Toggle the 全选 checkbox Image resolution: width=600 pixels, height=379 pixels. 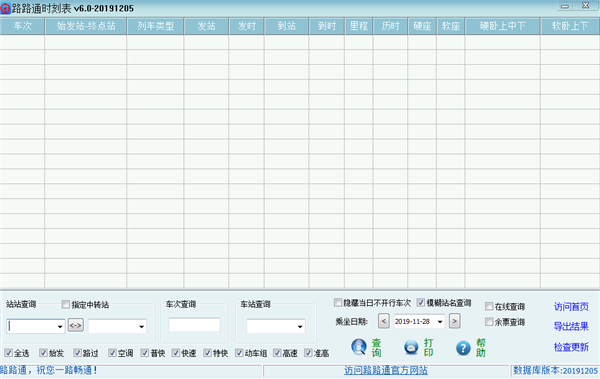8,353
